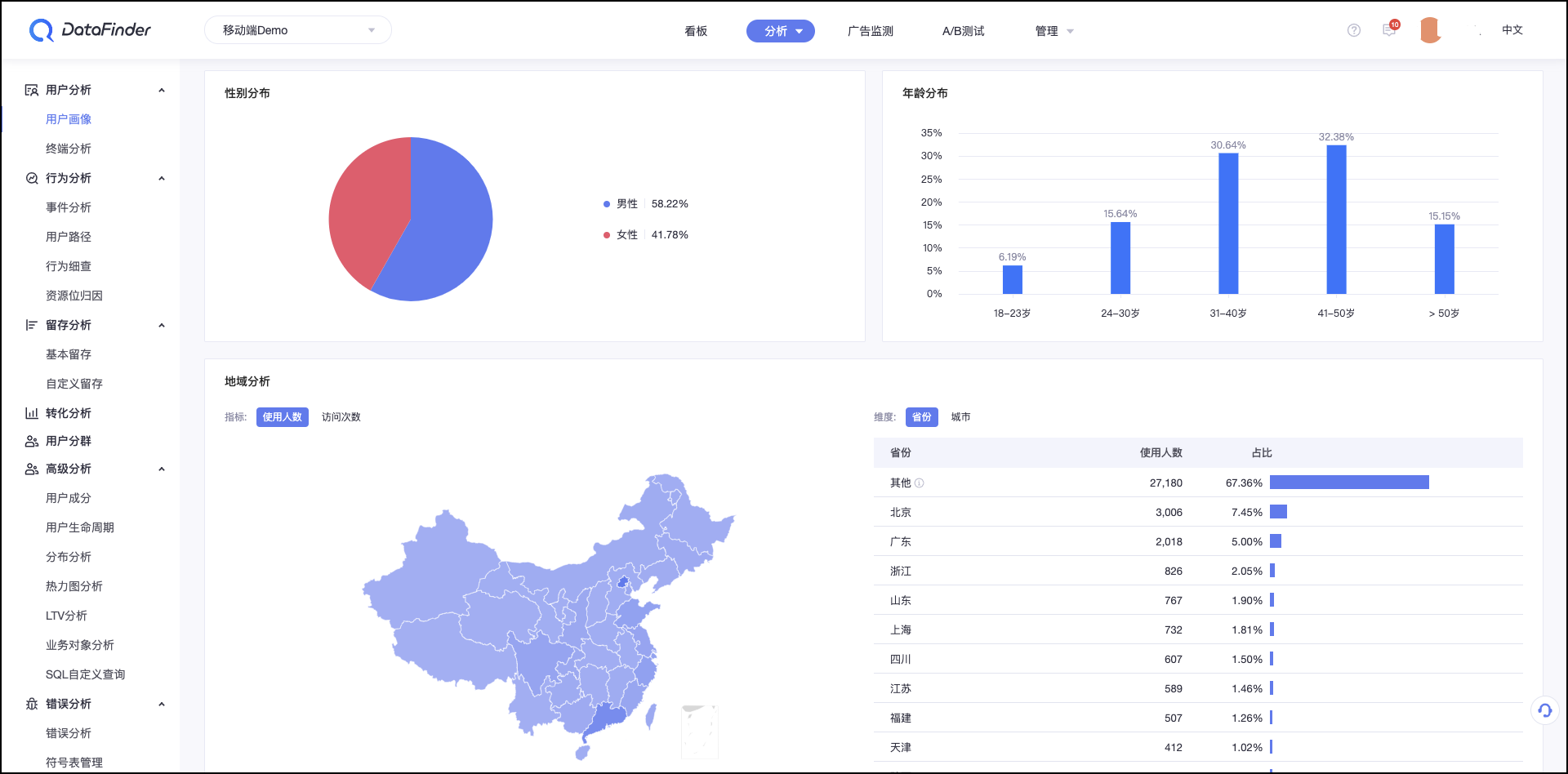The width and height of the screenshot is (1568, 774).
Task: Collapse the 用户分析 section chevron
Action: [x=162, y=91]
